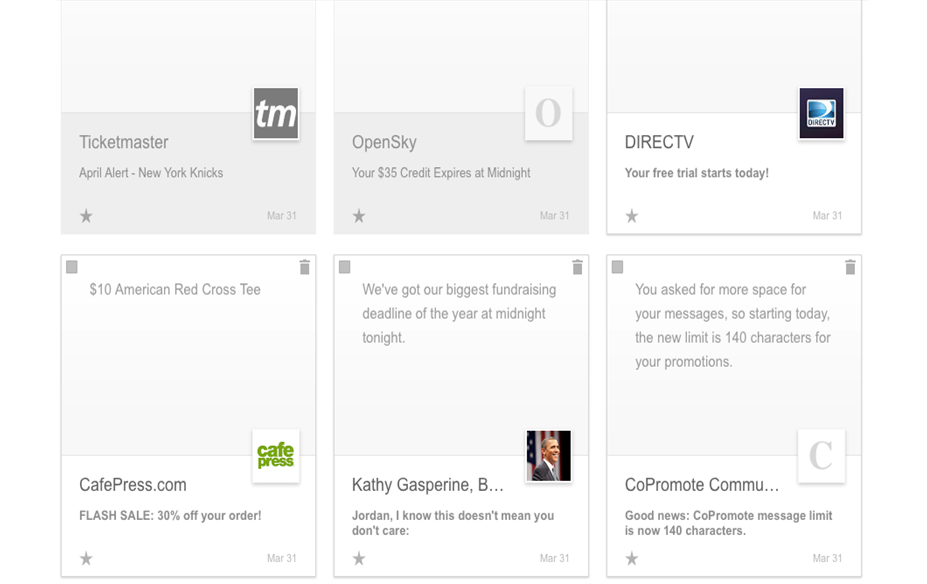Screen dimensions: 927x584
Task: Click the Ticketmaster tm logo
Action: coord(276,113)
